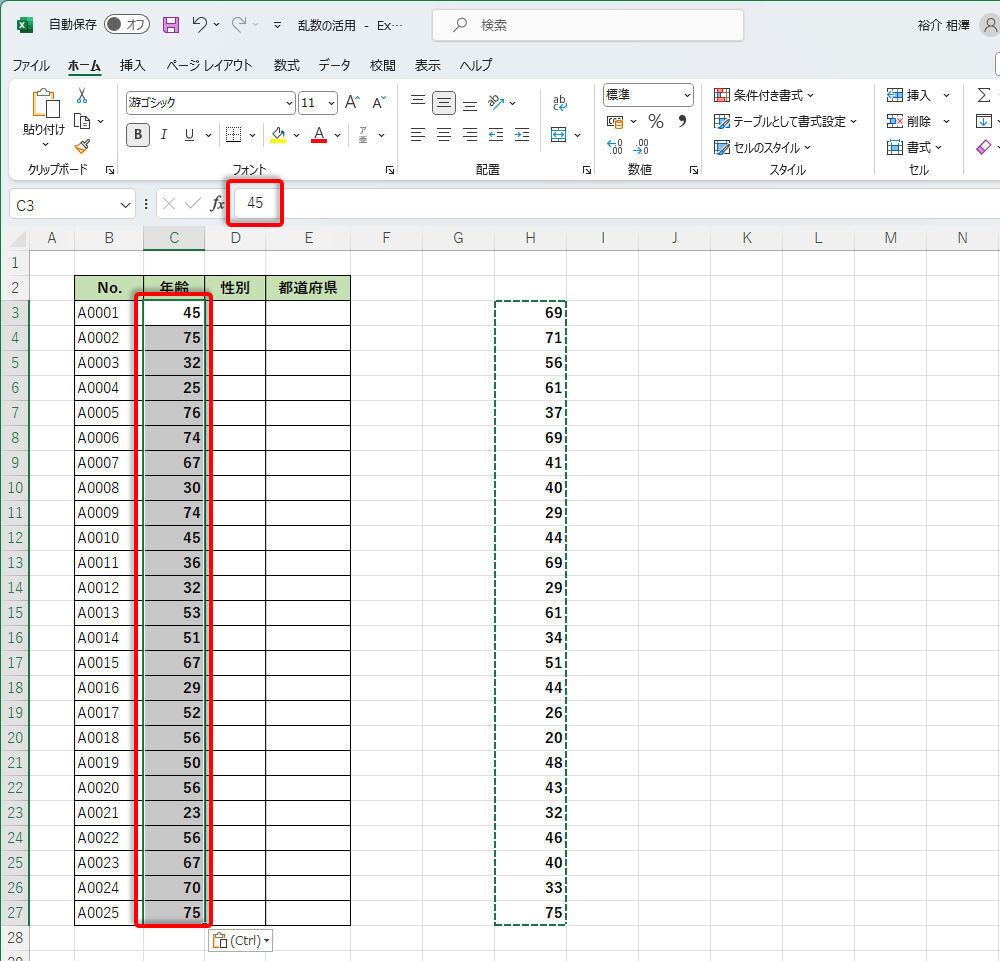Switch to the Formulas (数式) tab
Screen dimensions: 1000x961
pos(286,65)
